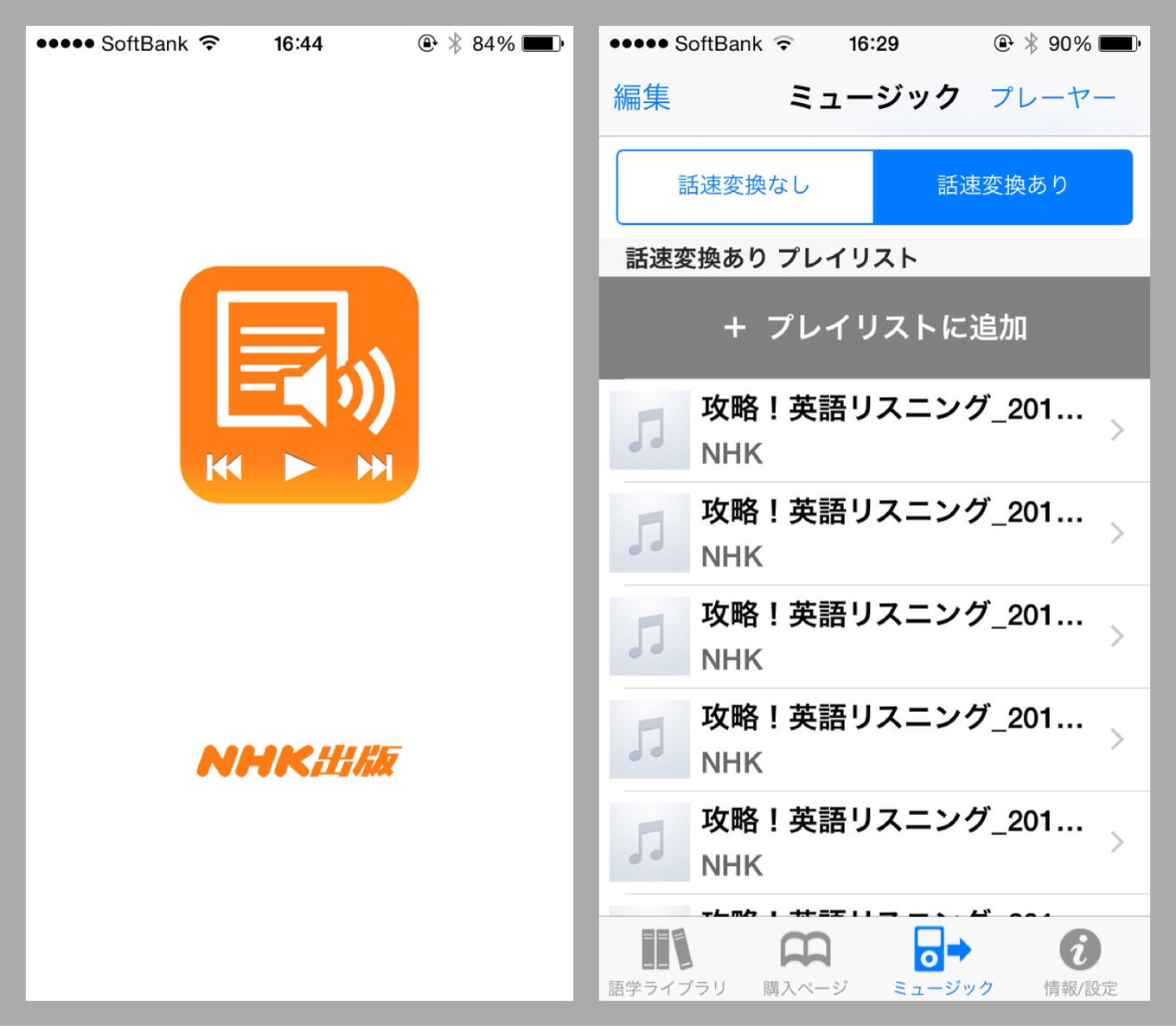Tap the 16:44 clock in the left status bar

click(x=298, y=43)
